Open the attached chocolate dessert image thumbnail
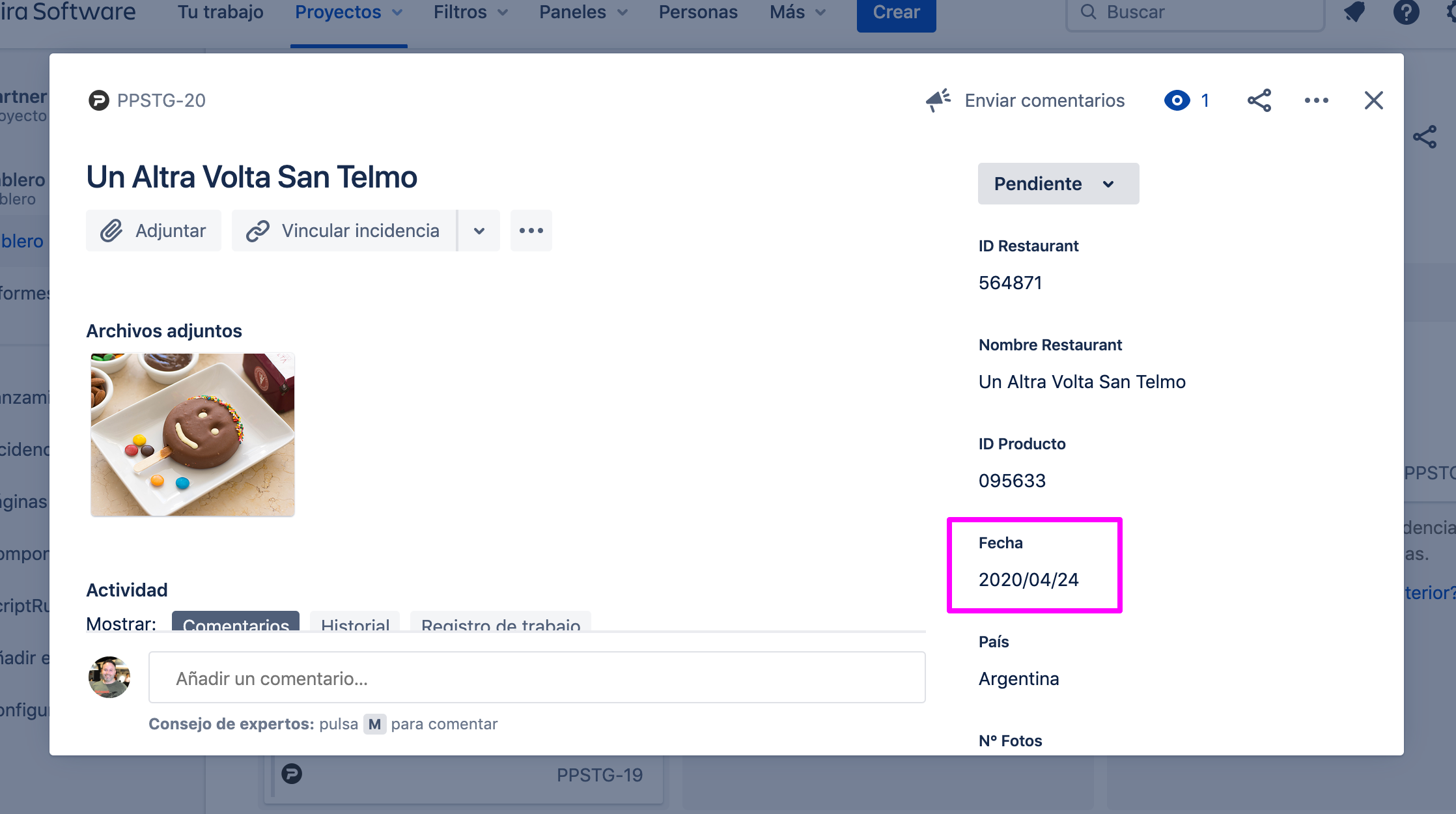Image resolution: width=1456 pixels, height=814 pixels. [x=192, y=434]
